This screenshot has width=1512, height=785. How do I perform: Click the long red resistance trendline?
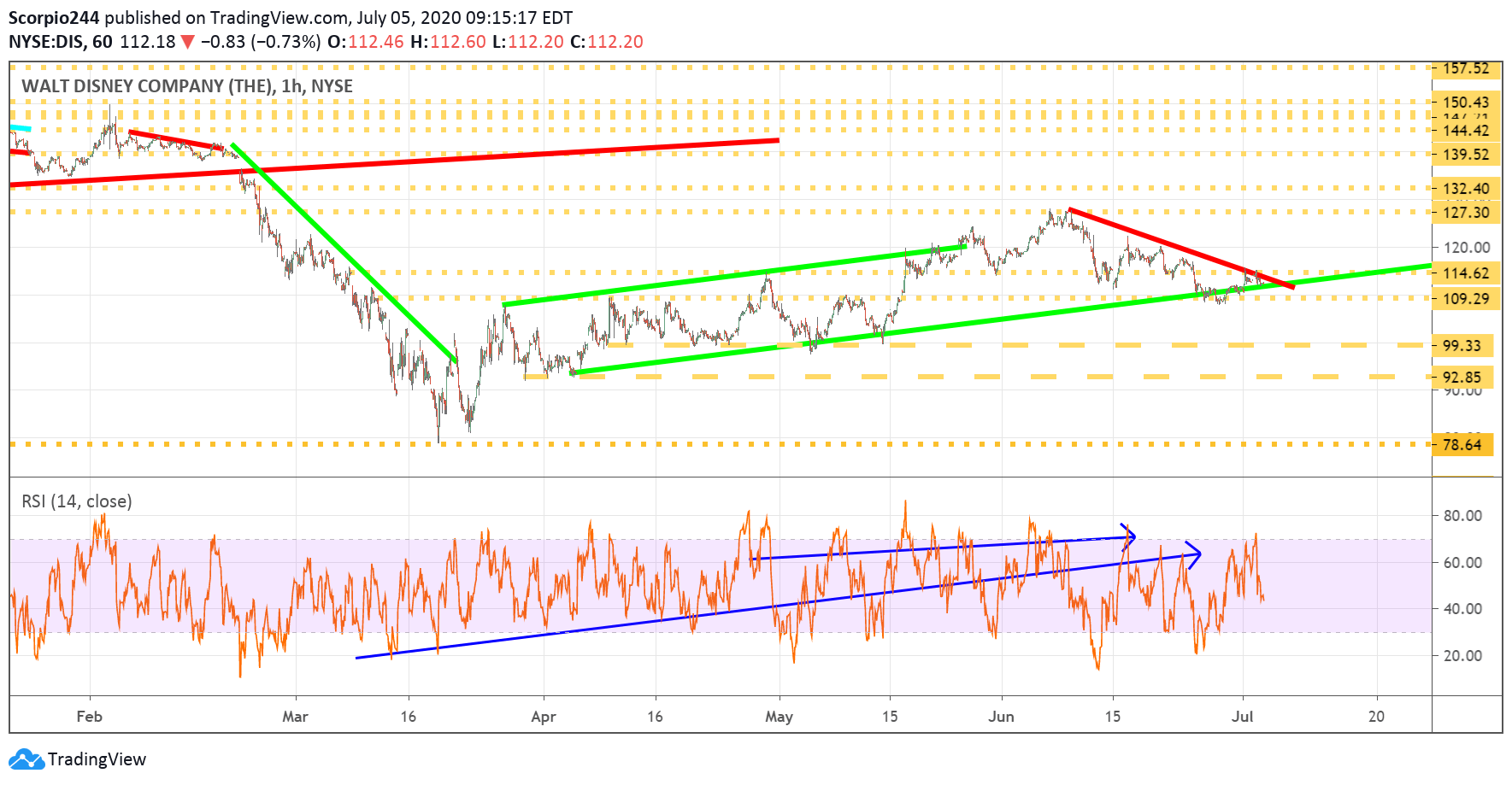pyautogui.click(x=394, y=162)
